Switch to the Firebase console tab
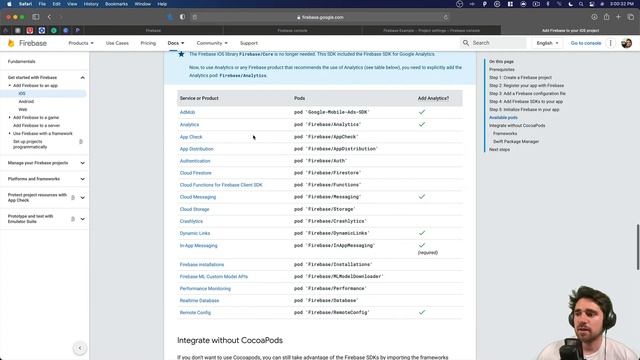 (x=292, y=30)
